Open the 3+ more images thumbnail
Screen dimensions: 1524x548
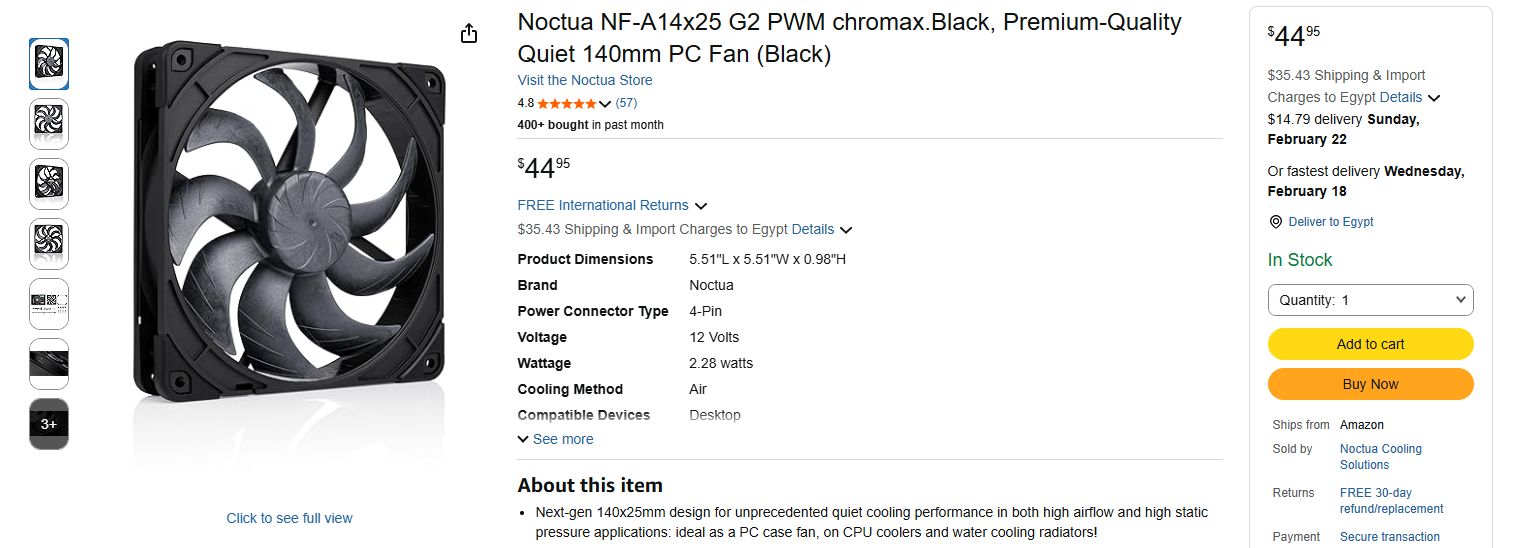[49, 424]
